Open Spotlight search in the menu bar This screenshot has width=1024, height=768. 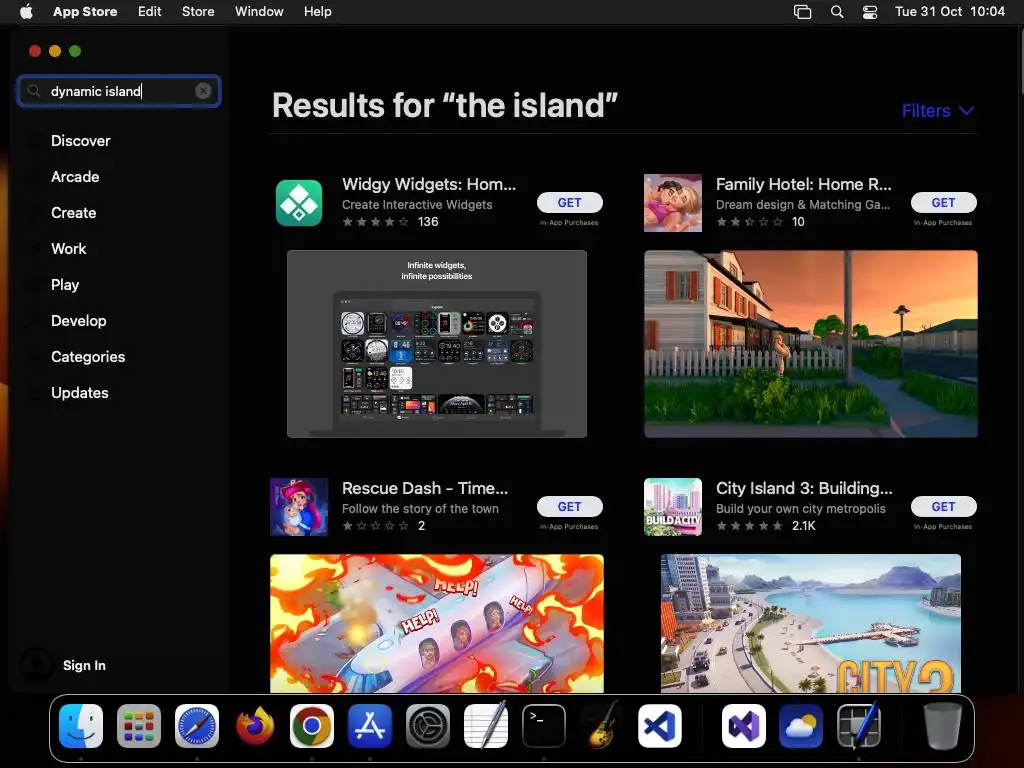point(837,12)
